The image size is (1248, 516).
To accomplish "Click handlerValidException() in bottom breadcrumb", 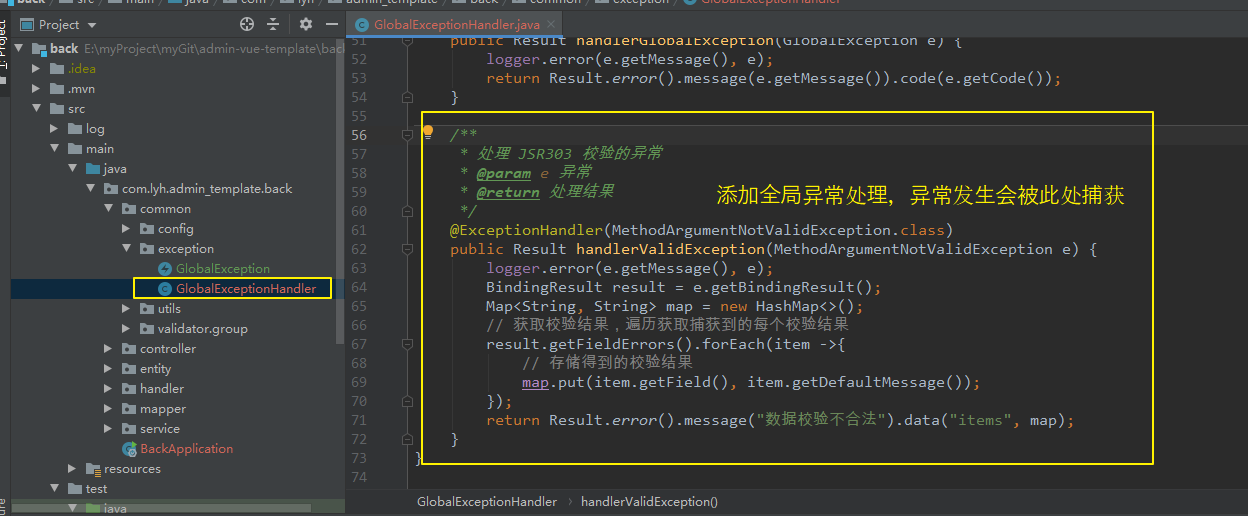I will click(x=649, y=501).
